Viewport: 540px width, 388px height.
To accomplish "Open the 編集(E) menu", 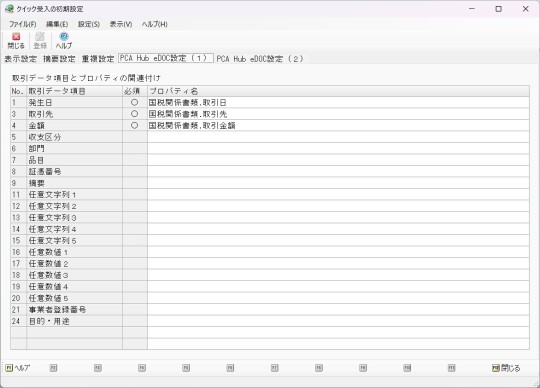I will pyautogui.click(x=57, y=24).
